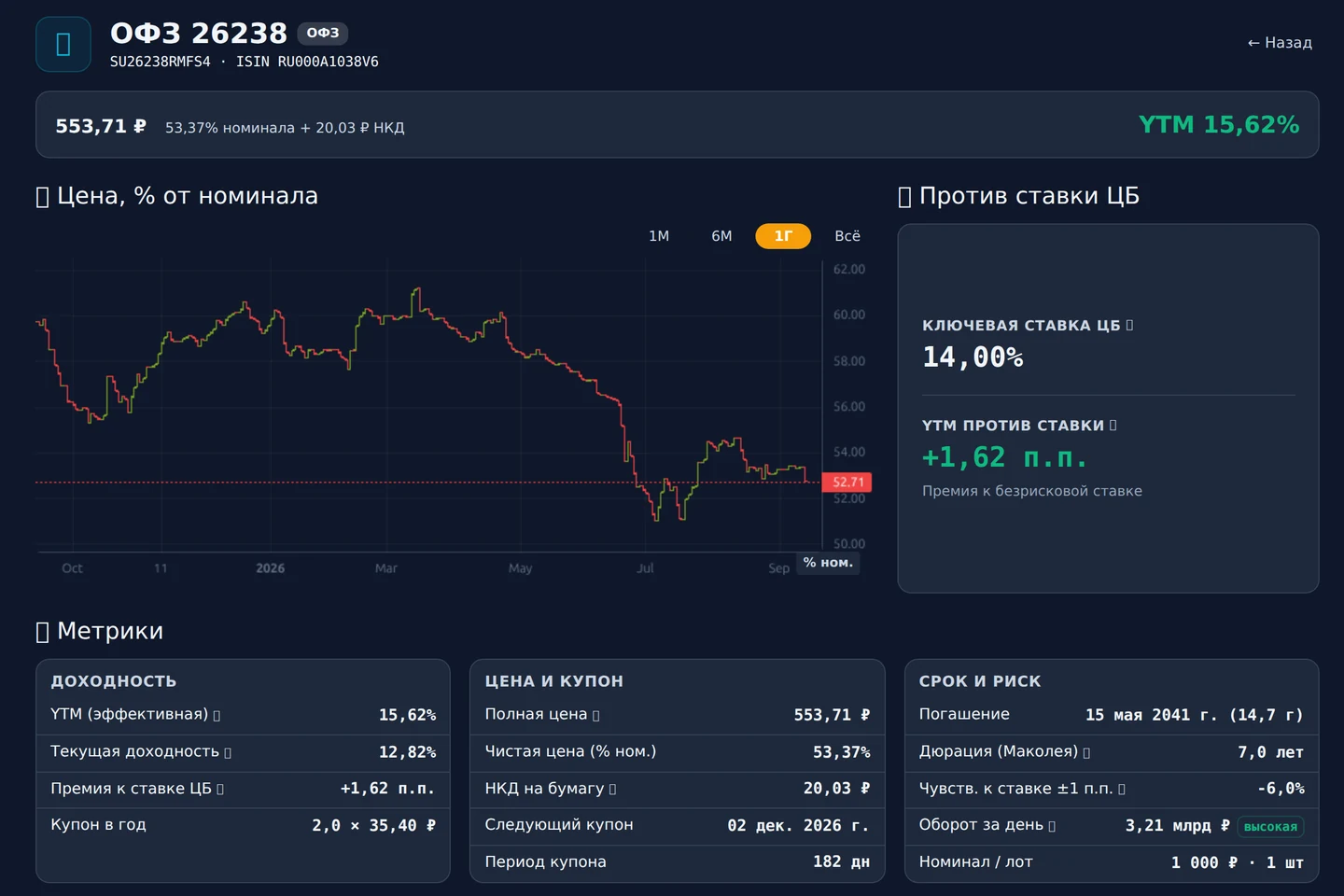
Task: Click '15,62%' in the YTM (эффективная) row
Action: 407,715
